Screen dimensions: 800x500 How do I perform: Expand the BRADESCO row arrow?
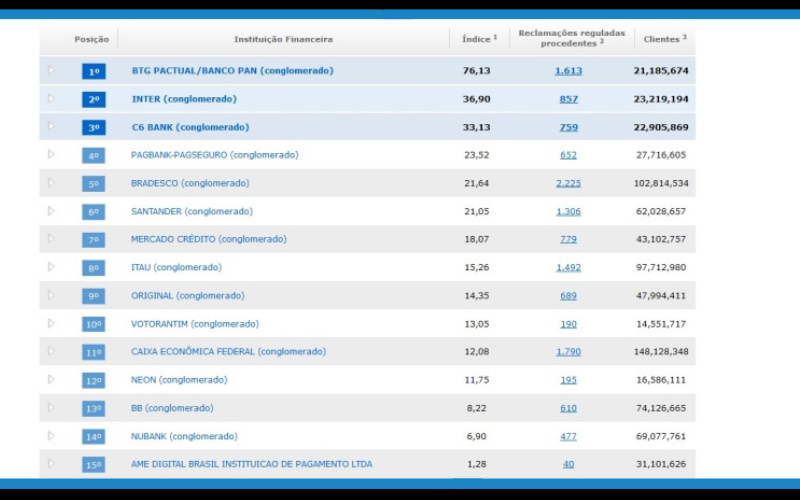[x=51, y=183]
